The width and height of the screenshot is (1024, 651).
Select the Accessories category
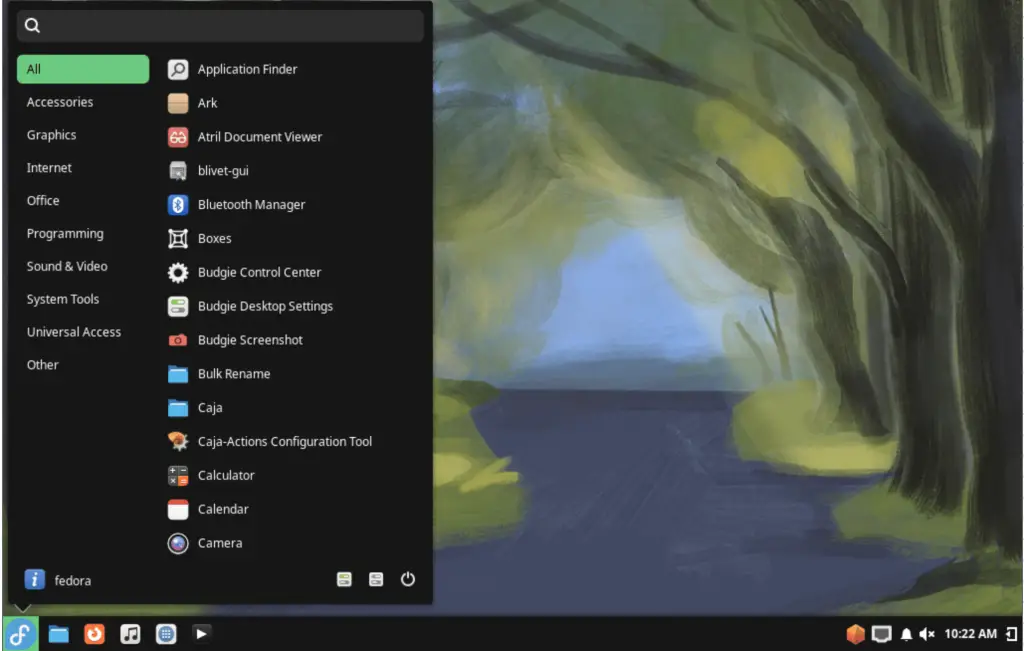point(83,102)
